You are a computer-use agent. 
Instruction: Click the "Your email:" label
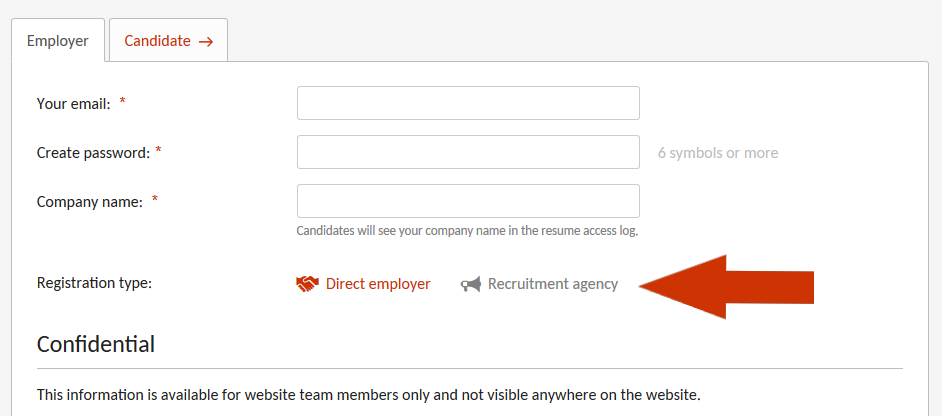(73, 103)
